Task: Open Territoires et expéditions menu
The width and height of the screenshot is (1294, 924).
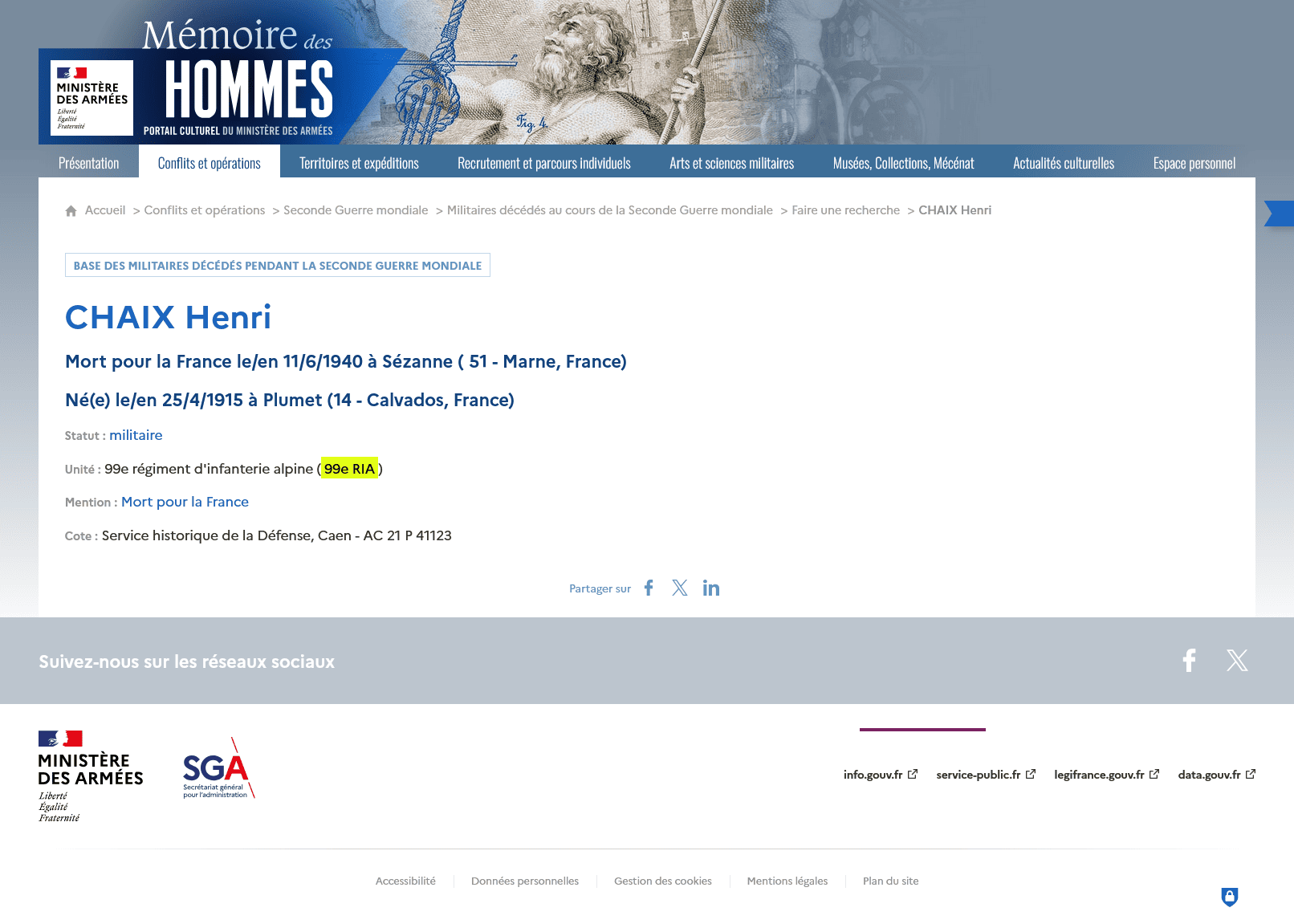Action: click(x=359, y=163)
